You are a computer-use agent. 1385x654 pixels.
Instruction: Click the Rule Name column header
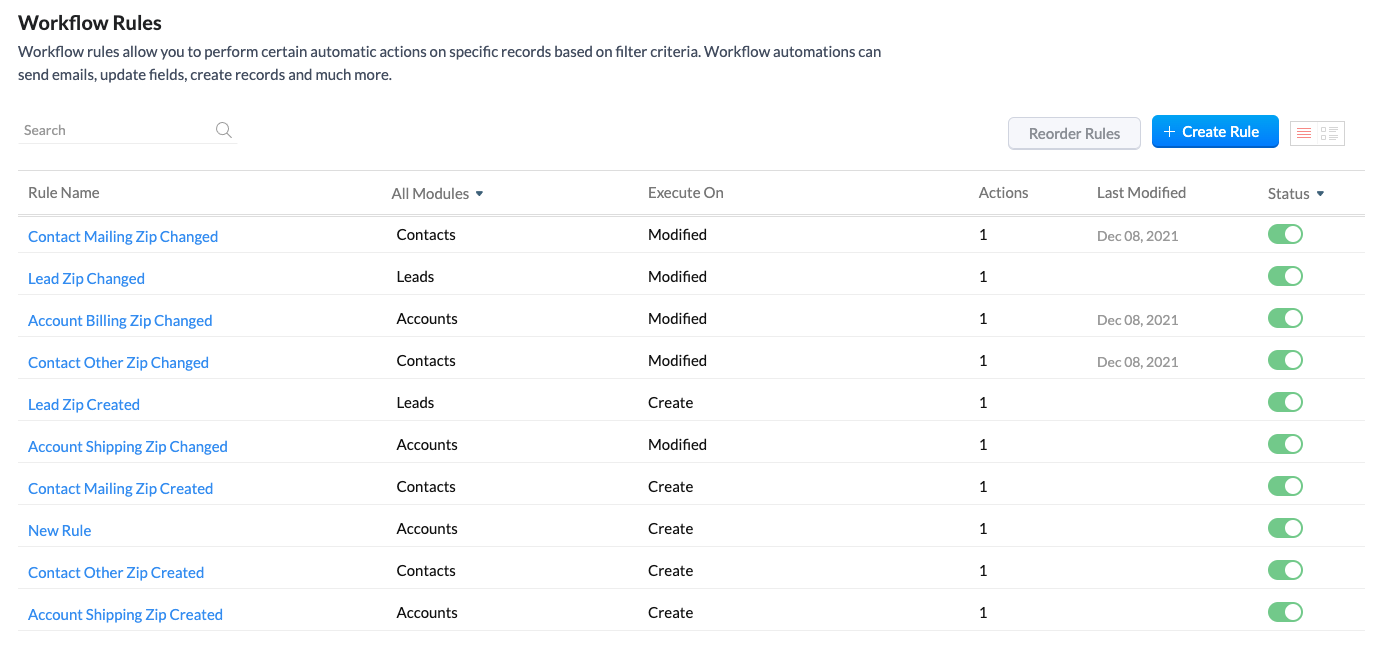click(x=64, y=193)
